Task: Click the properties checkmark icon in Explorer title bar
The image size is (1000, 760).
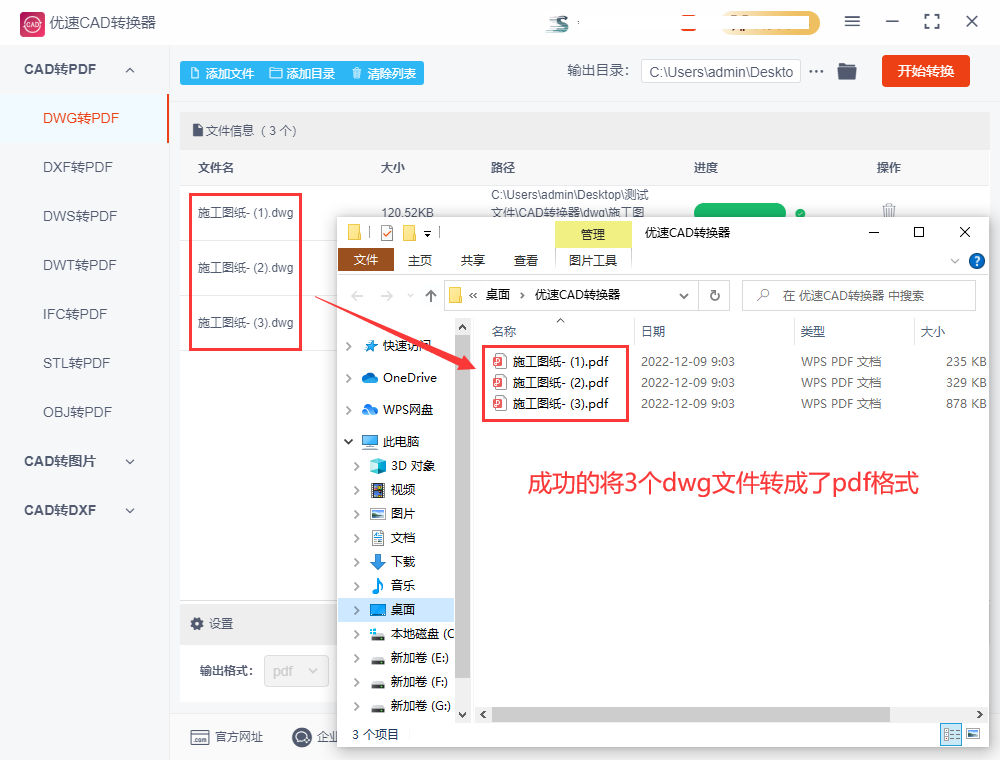Action: (386, 233)
